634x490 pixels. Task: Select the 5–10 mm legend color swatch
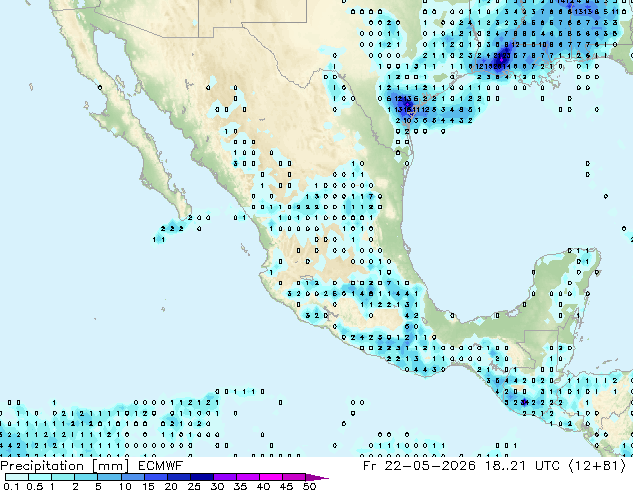pos(110,477)
